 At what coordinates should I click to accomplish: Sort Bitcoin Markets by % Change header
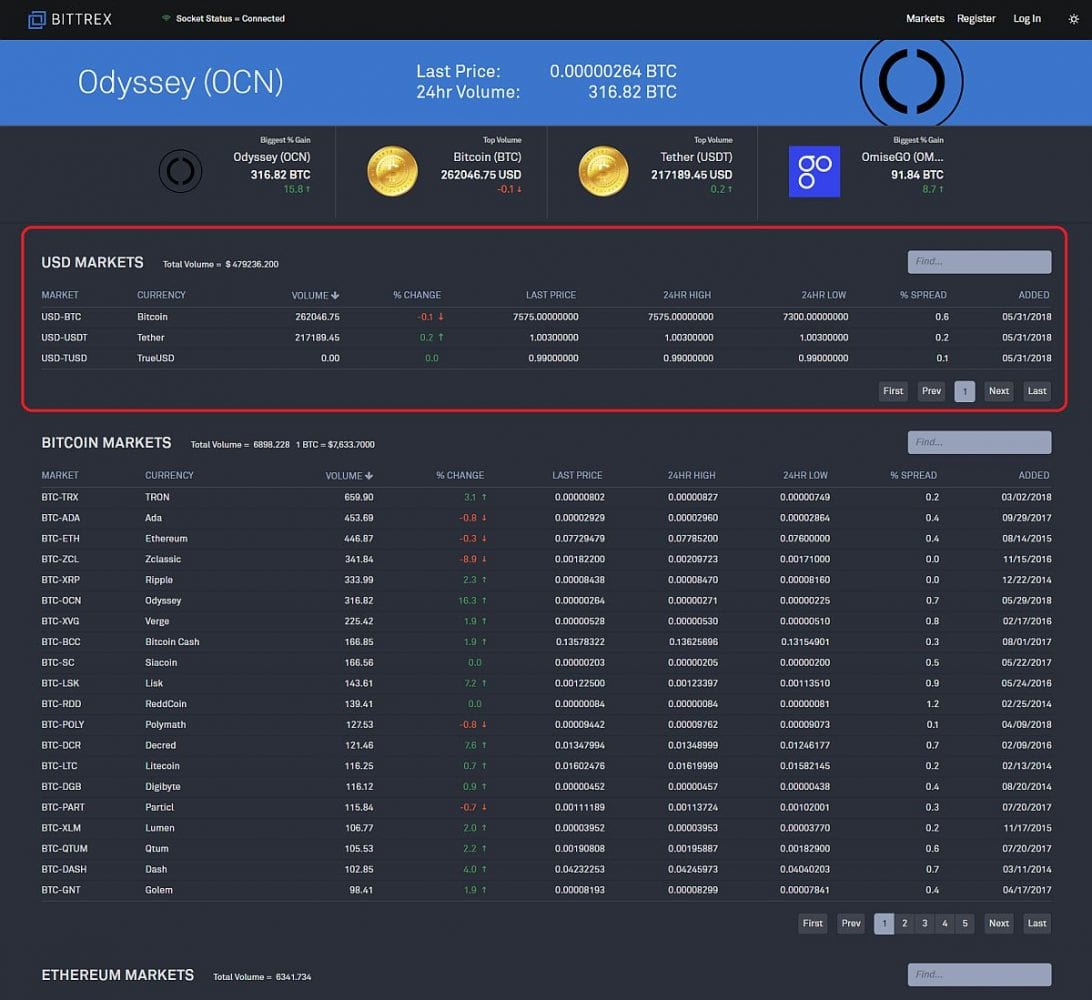[459, 475]
